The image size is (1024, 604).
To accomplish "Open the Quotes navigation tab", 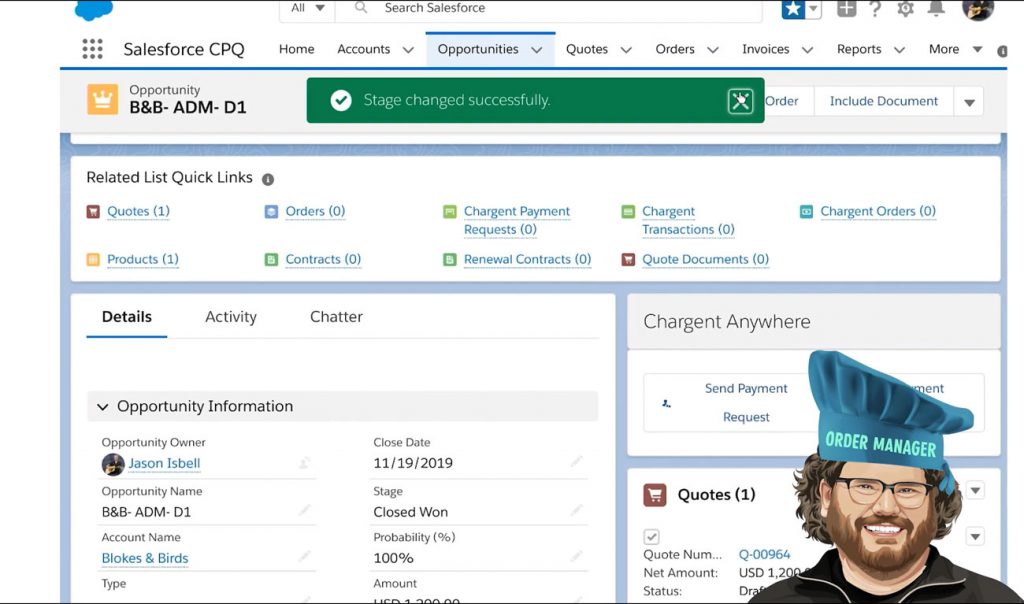I will click(586, 49).
